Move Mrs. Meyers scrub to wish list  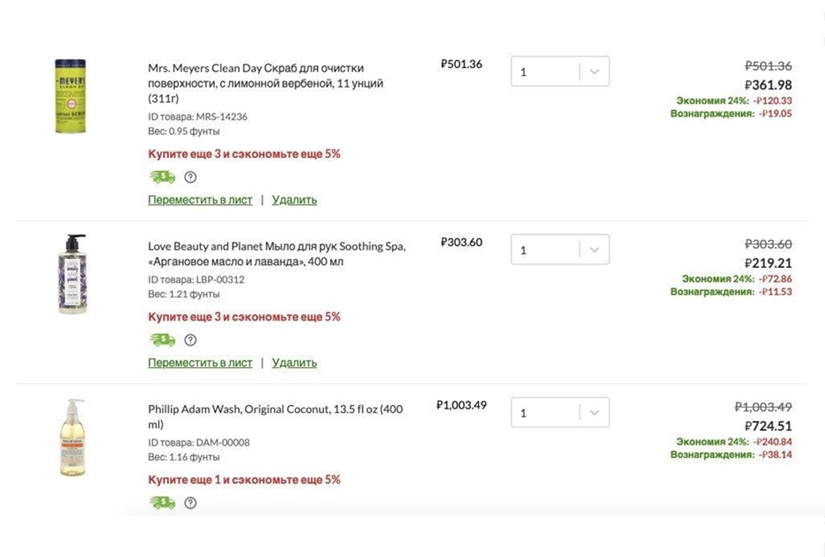tap(200, 200)
